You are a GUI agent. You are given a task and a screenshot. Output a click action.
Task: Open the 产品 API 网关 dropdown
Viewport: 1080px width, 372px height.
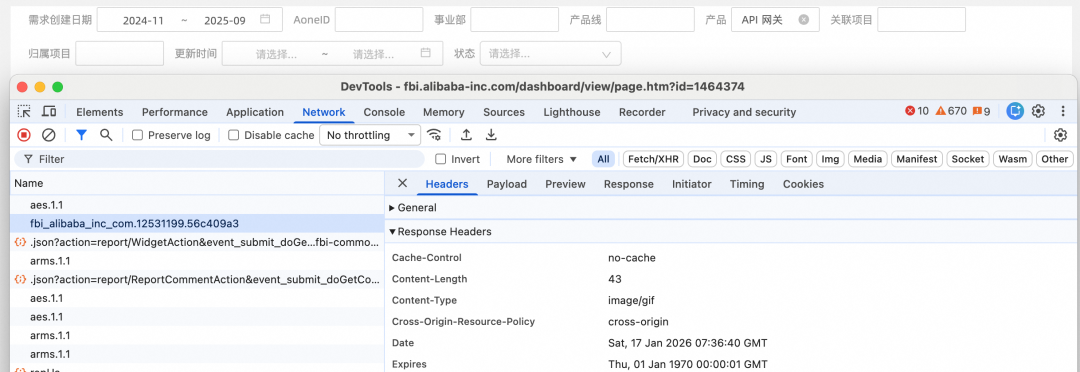pyautogui.click(x=775, y=20)
